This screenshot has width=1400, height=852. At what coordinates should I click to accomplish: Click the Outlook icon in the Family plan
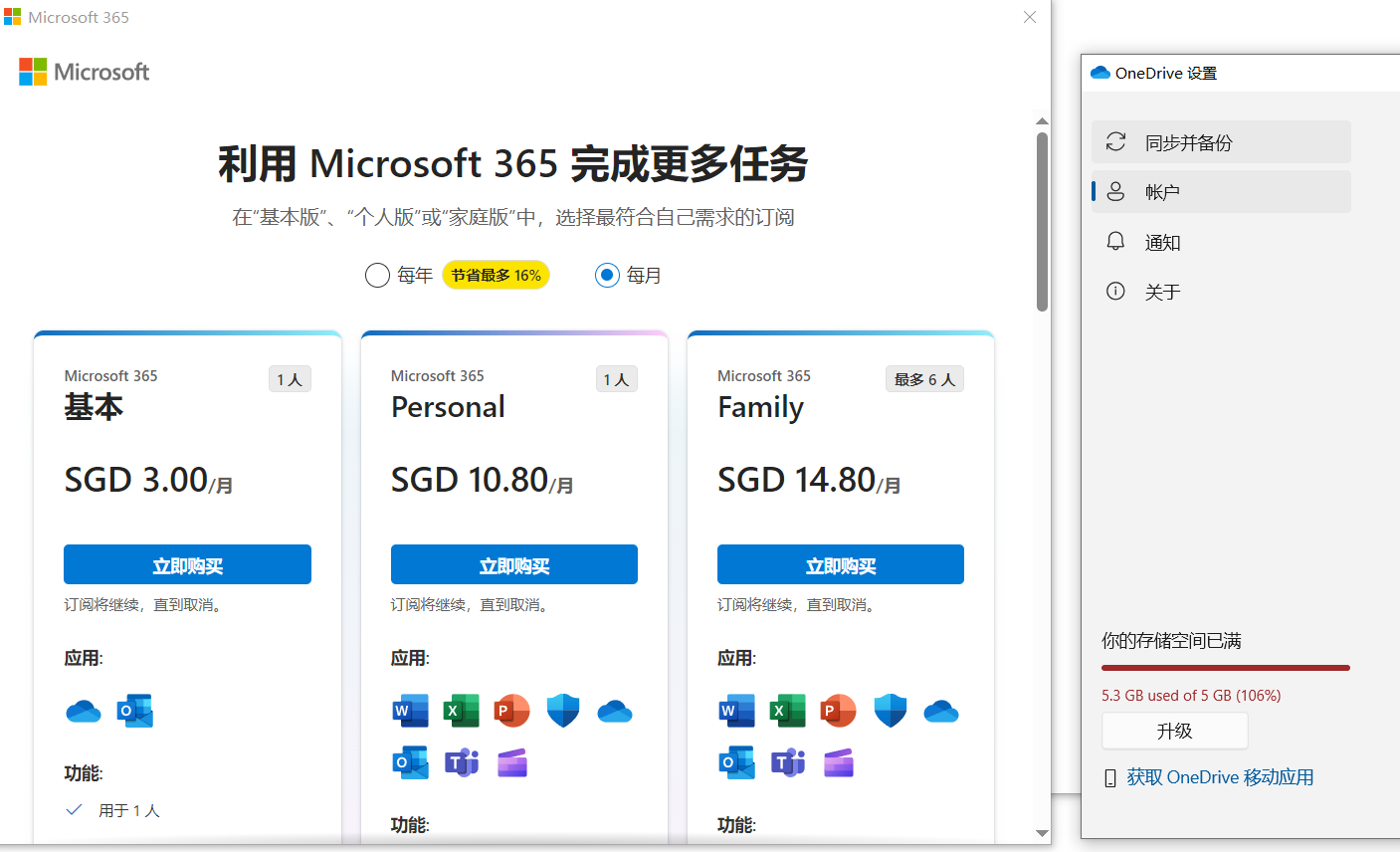736,763
